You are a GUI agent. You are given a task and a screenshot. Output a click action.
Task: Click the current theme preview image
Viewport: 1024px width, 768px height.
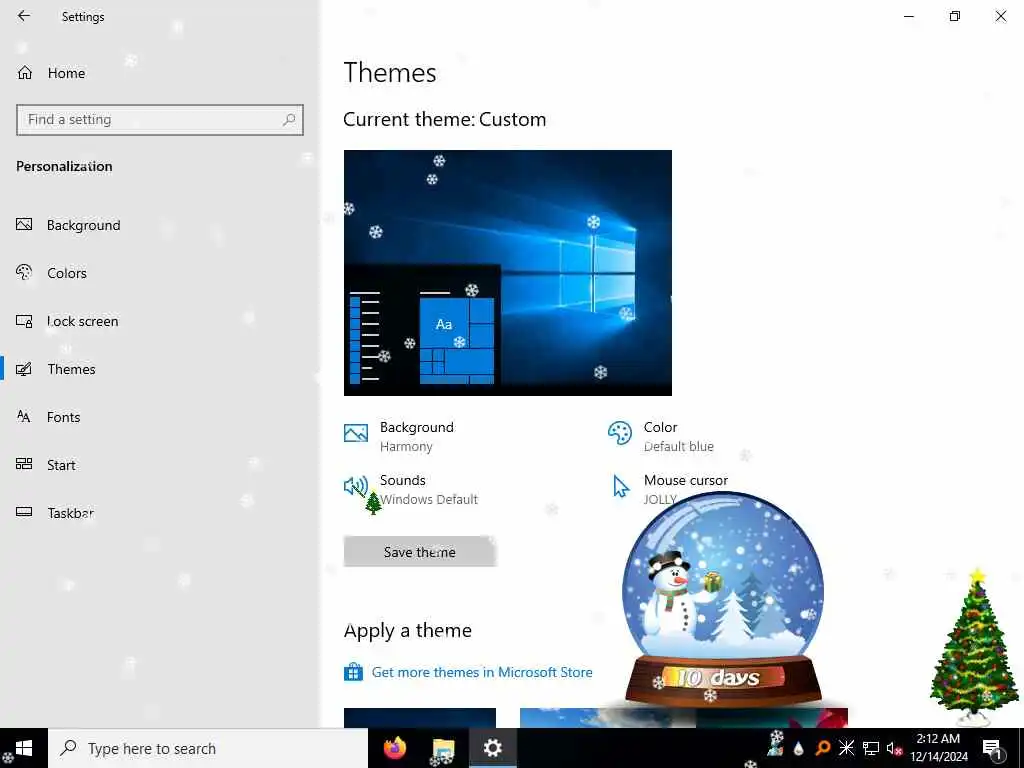(x=507, y=273)
